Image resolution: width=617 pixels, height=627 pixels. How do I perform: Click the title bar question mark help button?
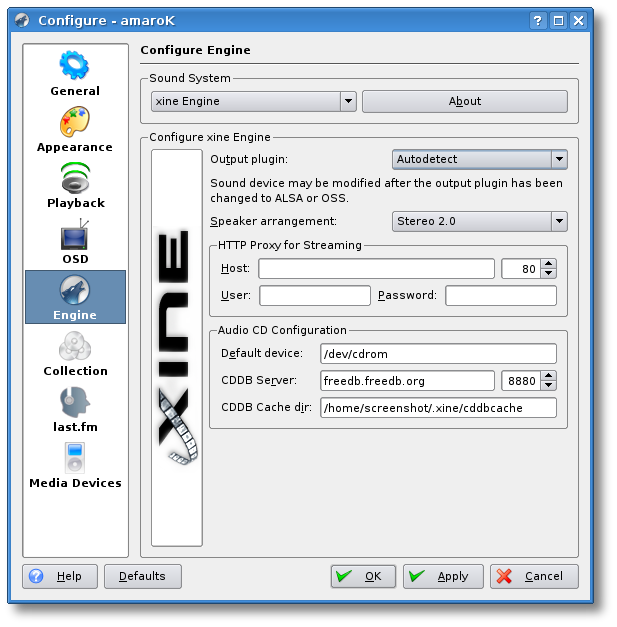click(x=540, y=20)
